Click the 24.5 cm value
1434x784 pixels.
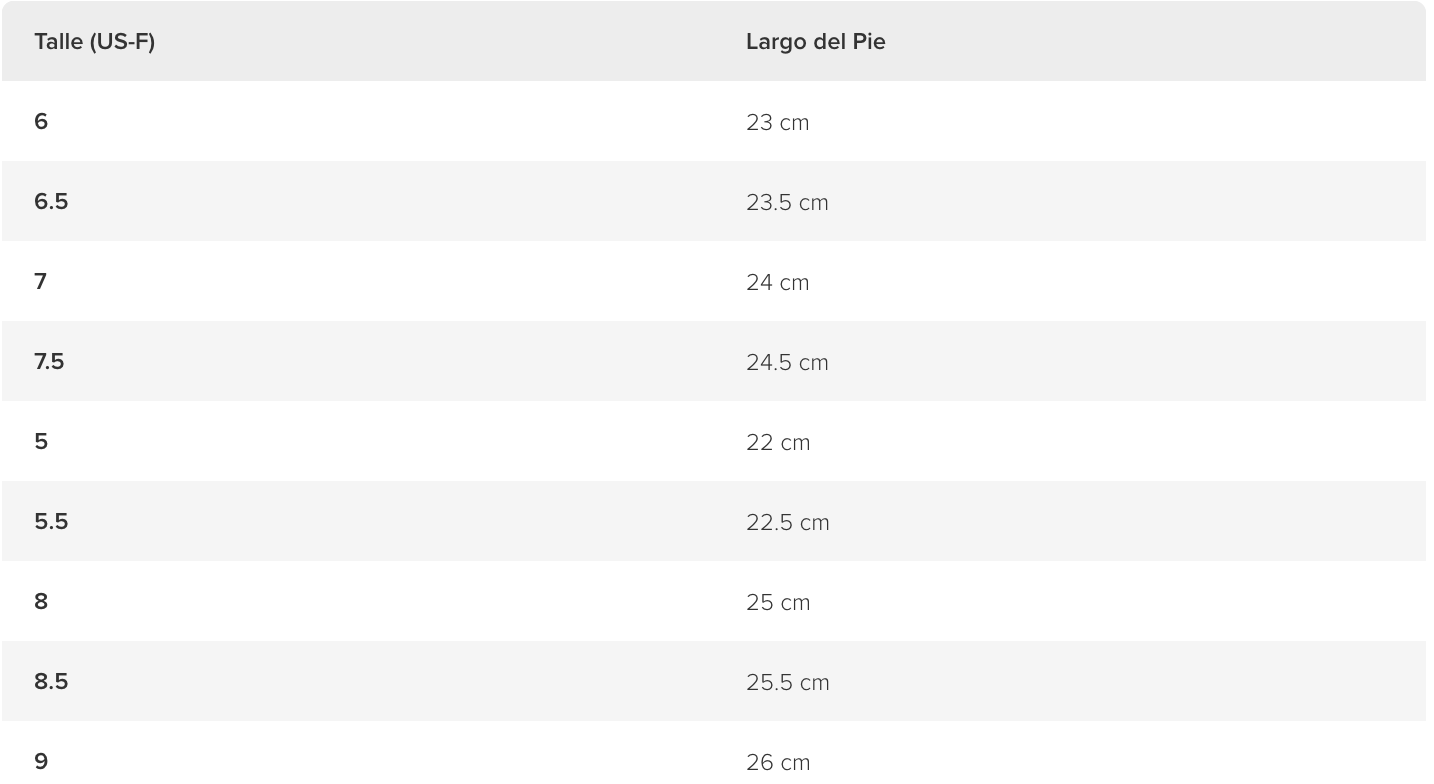point(787,362)
